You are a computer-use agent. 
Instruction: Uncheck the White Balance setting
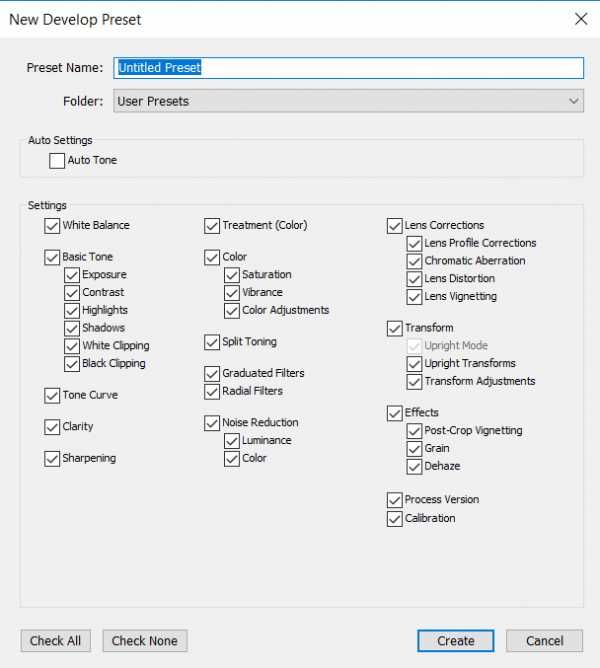52,226
